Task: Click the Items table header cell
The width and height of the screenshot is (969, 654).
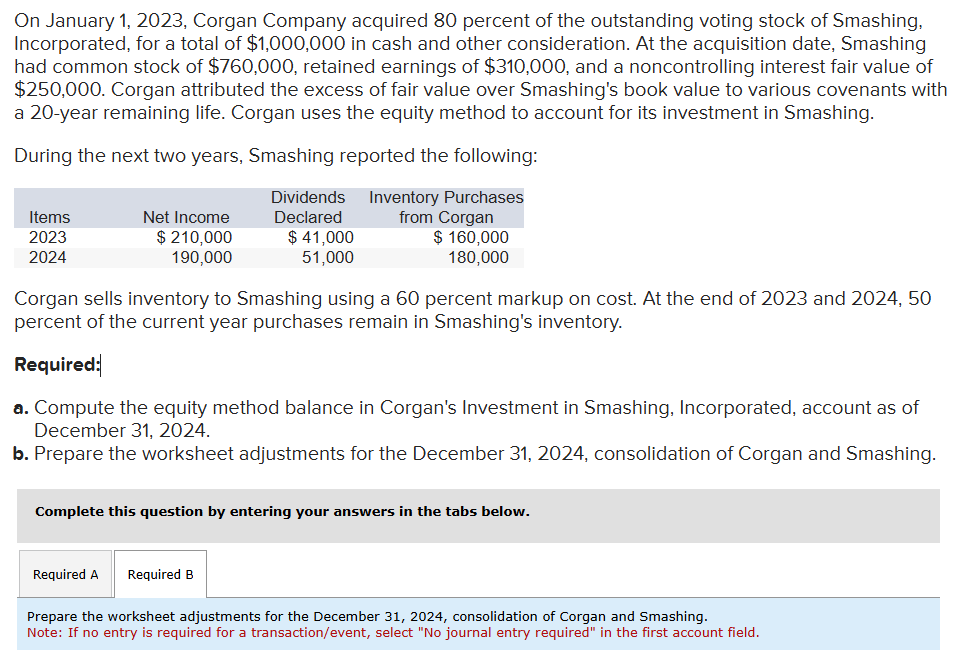Action: pos(49,217)
